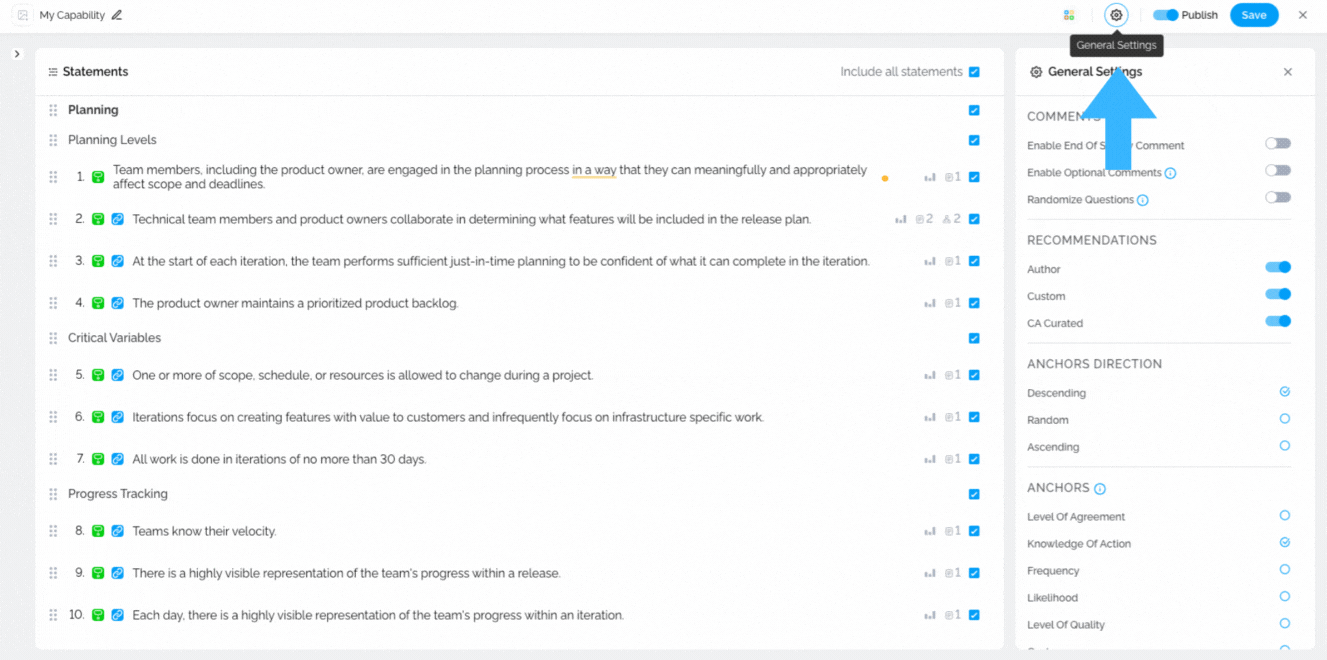Viewport: 1327px width, 660px height.
Task: Click bar chart icon on statement 4 row
Action: [930, 303]
